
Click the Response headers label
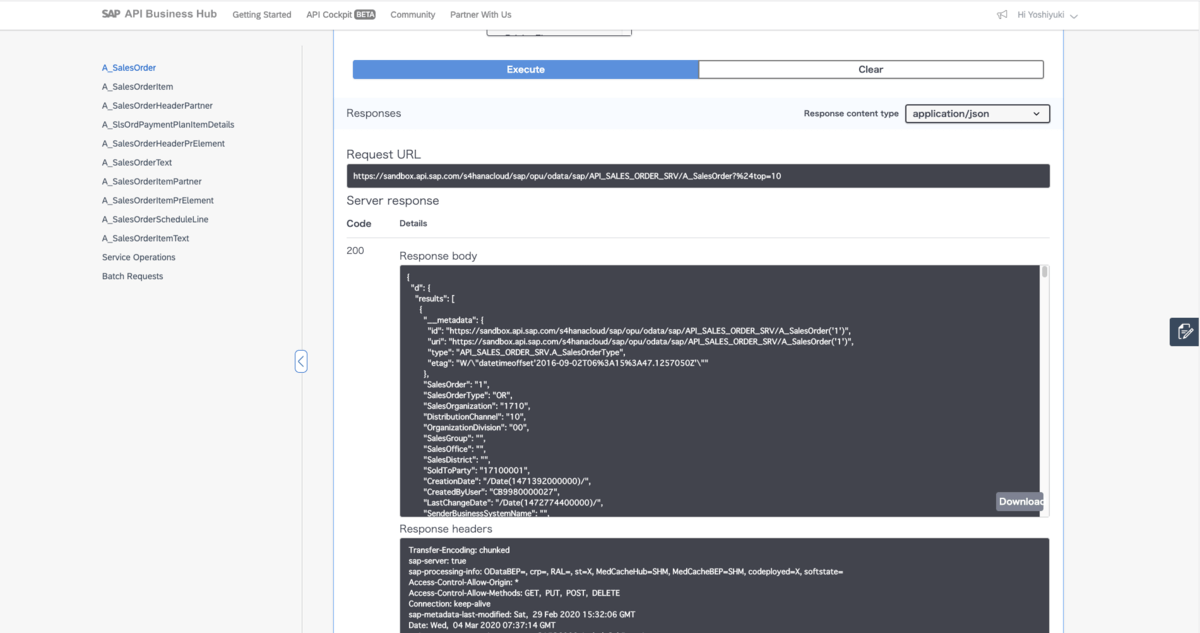446,529
